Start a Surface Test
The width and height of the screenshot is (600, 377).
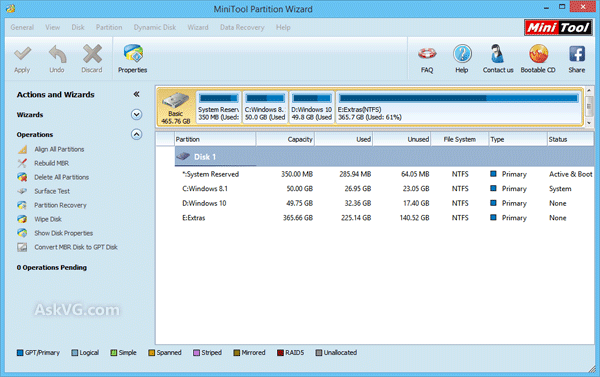52,191
